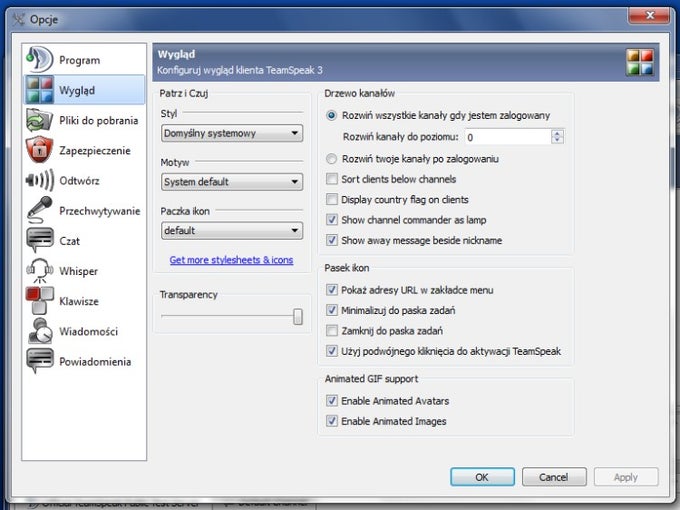Increase Rozwiń kanały do poziomu spinner up

[x=557, y=133]
